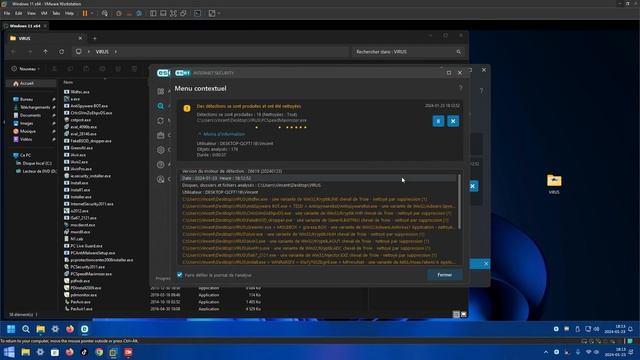Cancel the ESET scan with the blue X button
This screenshot has width=640, height=360.
point(453,121)
